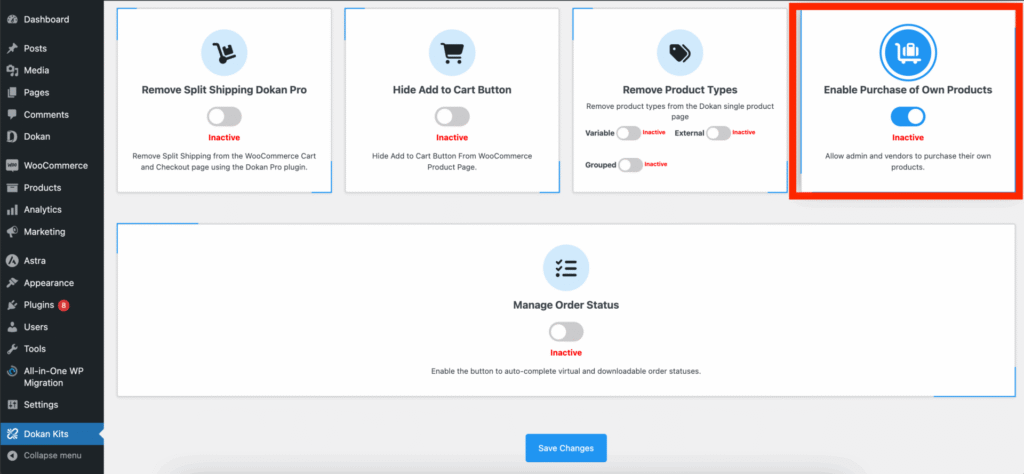This screenshot has height=474, width=1024.
Task: Toggle the Grouped product type switch
Action: click(630, 165)
